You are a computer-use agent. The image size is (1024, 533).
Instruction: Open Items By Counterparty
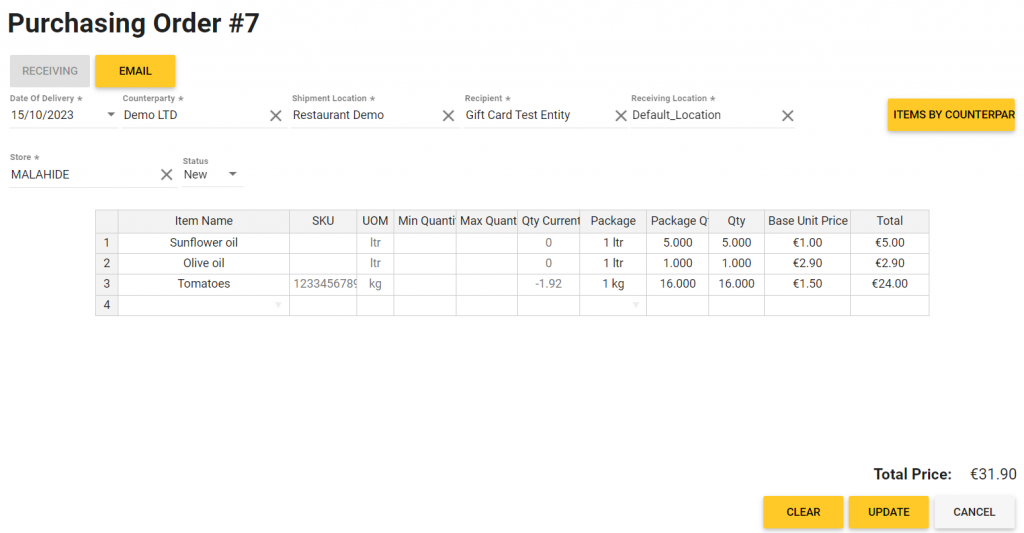(951, 115)
